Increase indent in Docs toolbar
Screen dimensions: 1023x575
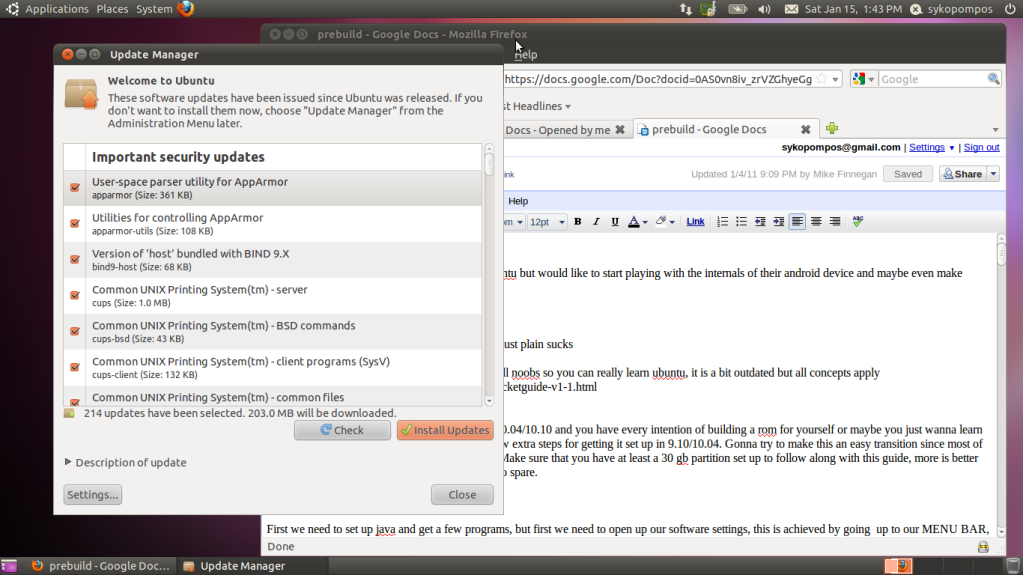(x=778, y=222)
